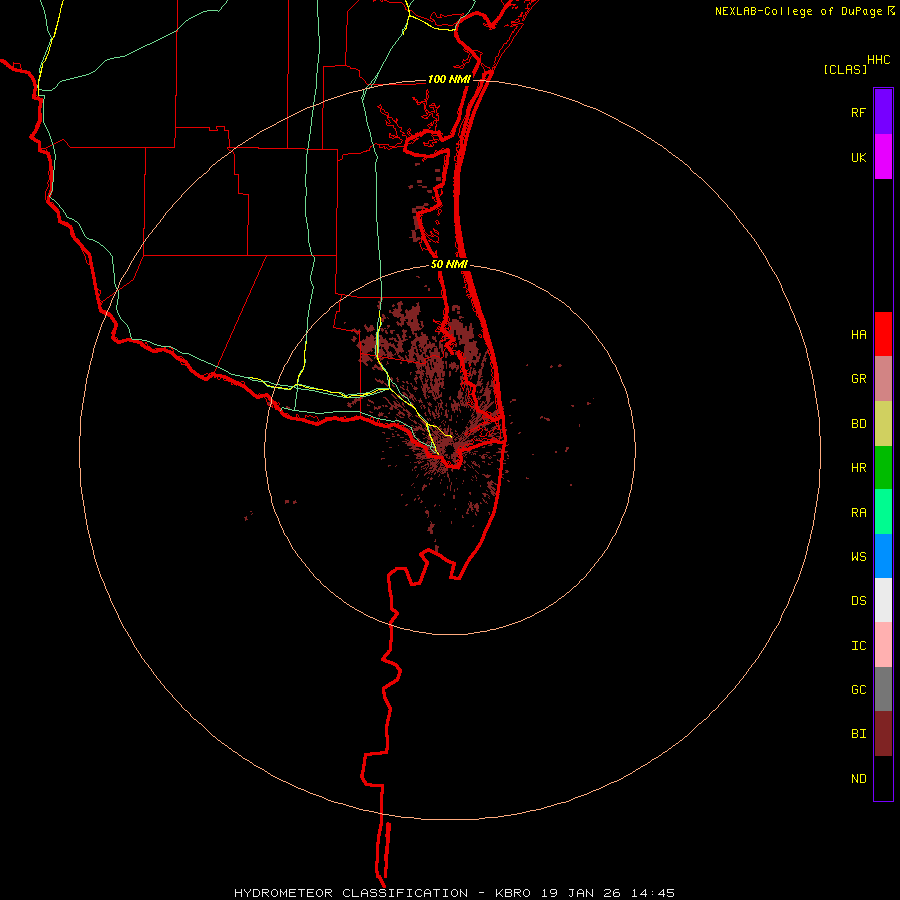Click the DS legend label
This screenshot has width=900, height=900.
pos(858,601)
